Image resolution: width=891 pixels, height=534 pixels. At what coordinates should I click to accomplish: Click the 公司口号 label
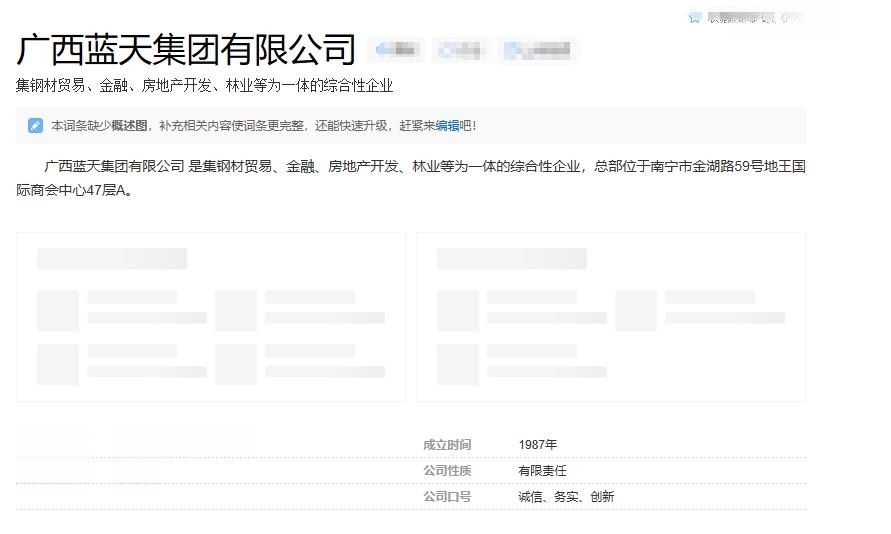click(447, 497)
